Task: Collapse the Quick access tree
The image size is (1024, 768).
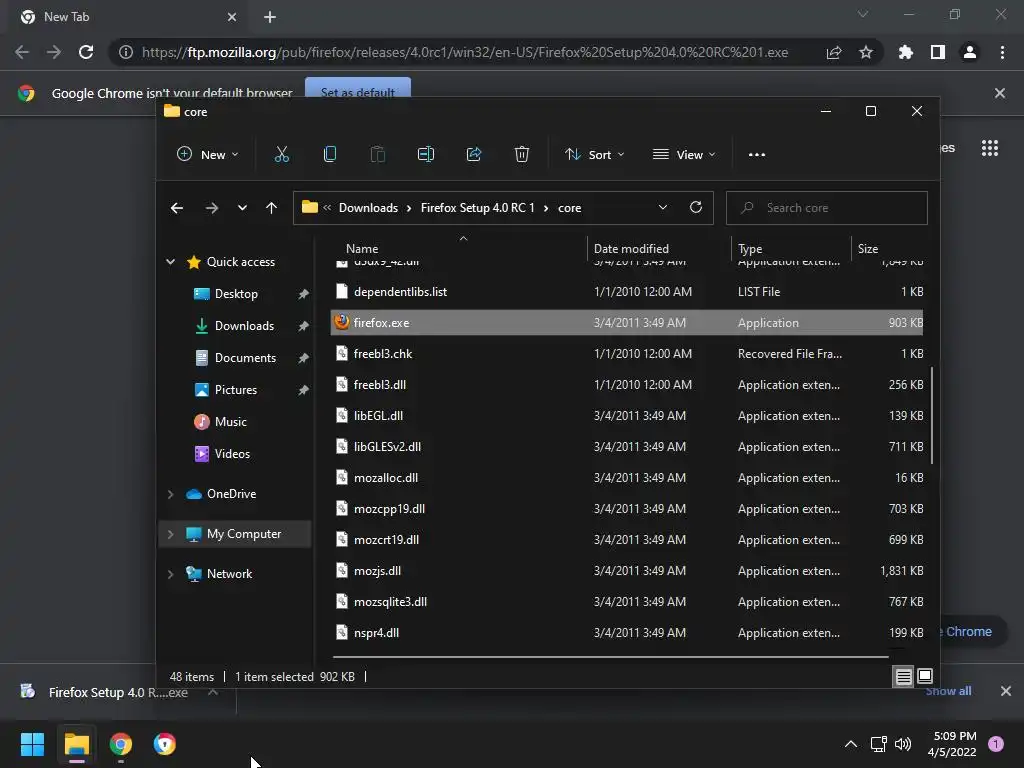Action: point(170,262)
